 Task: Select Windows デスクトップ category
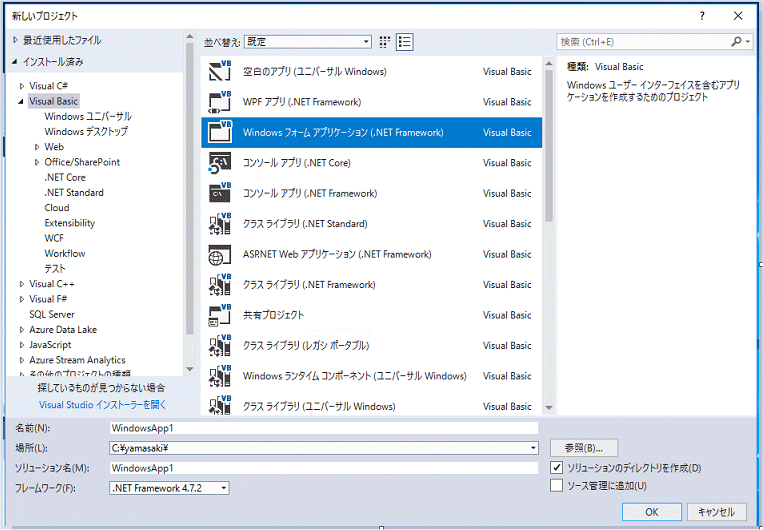coord(86,131)
